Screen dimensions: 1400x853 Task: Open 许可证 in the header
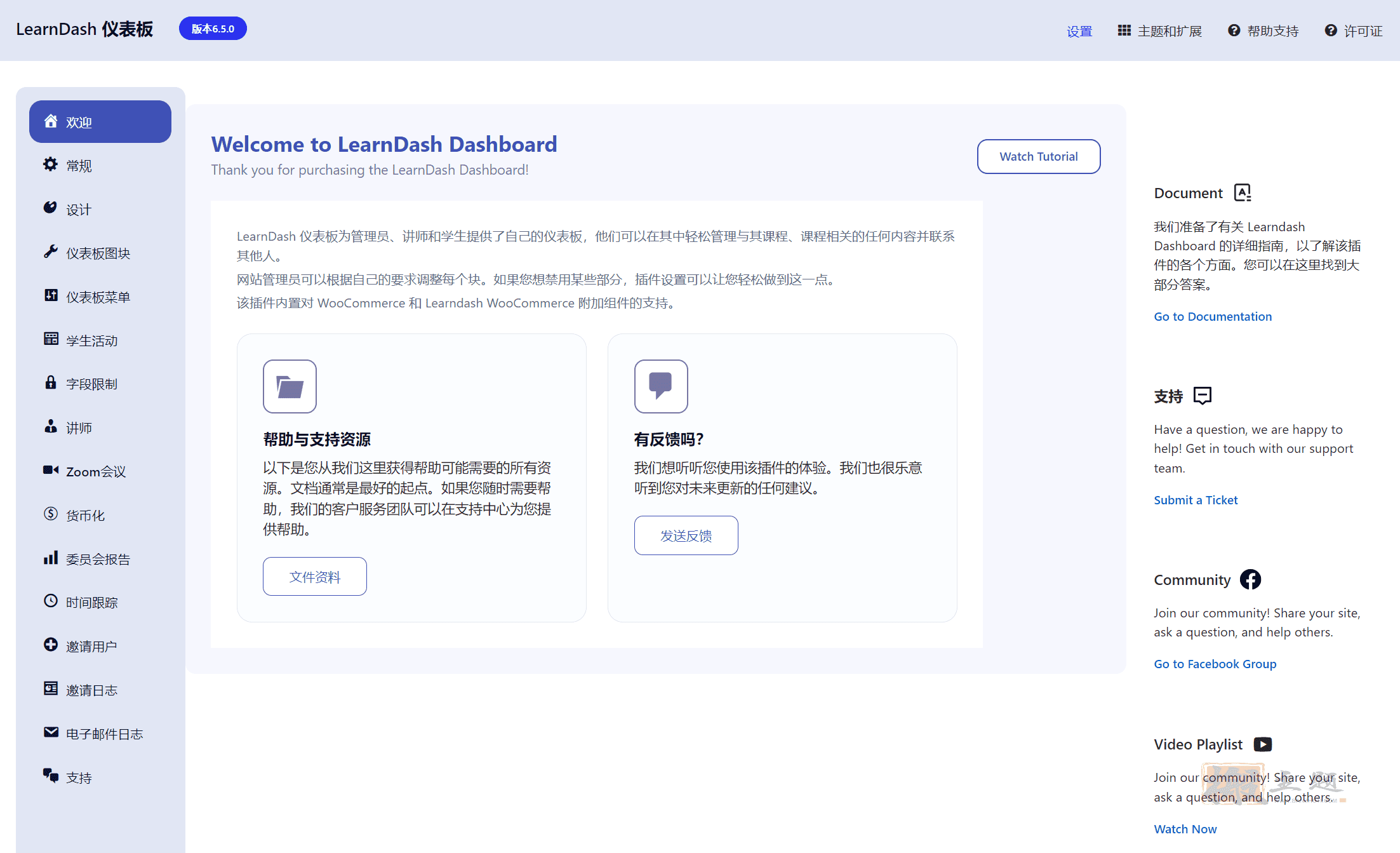click(1354, 31)
